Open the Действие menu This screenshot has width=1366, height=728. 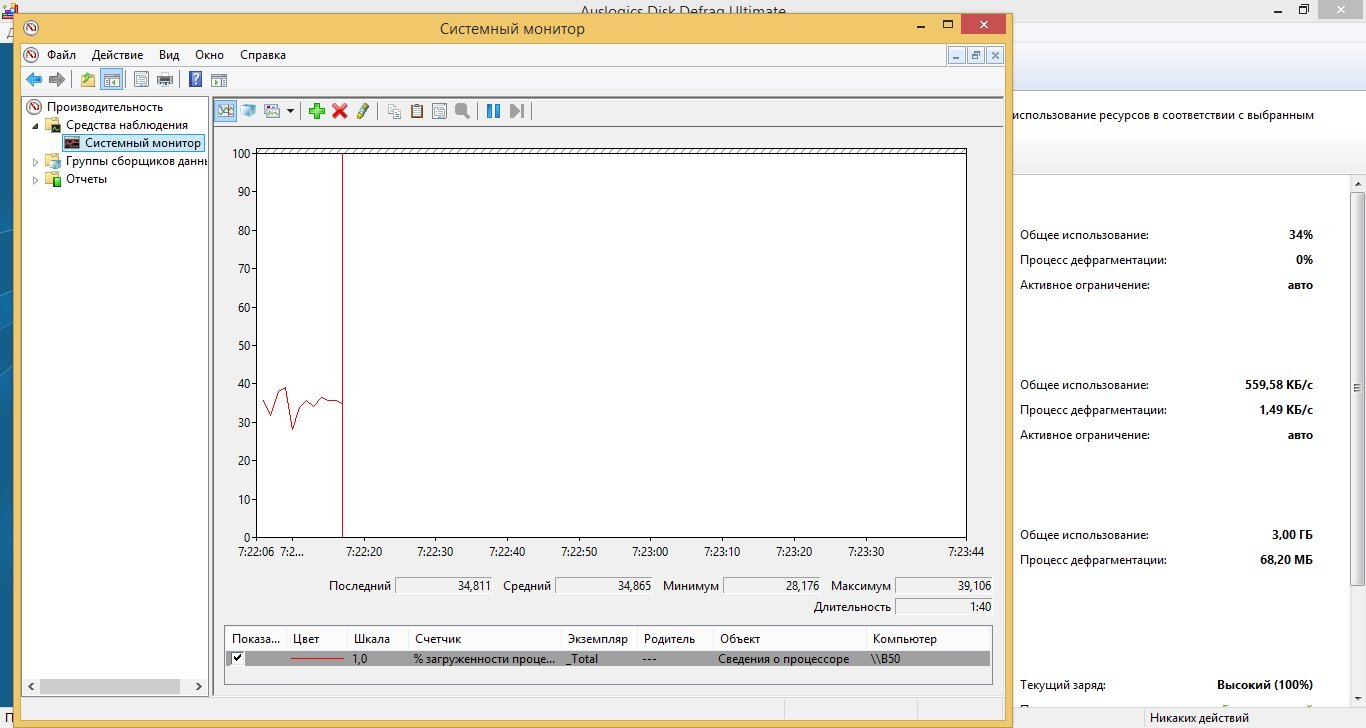click(117, 55)
